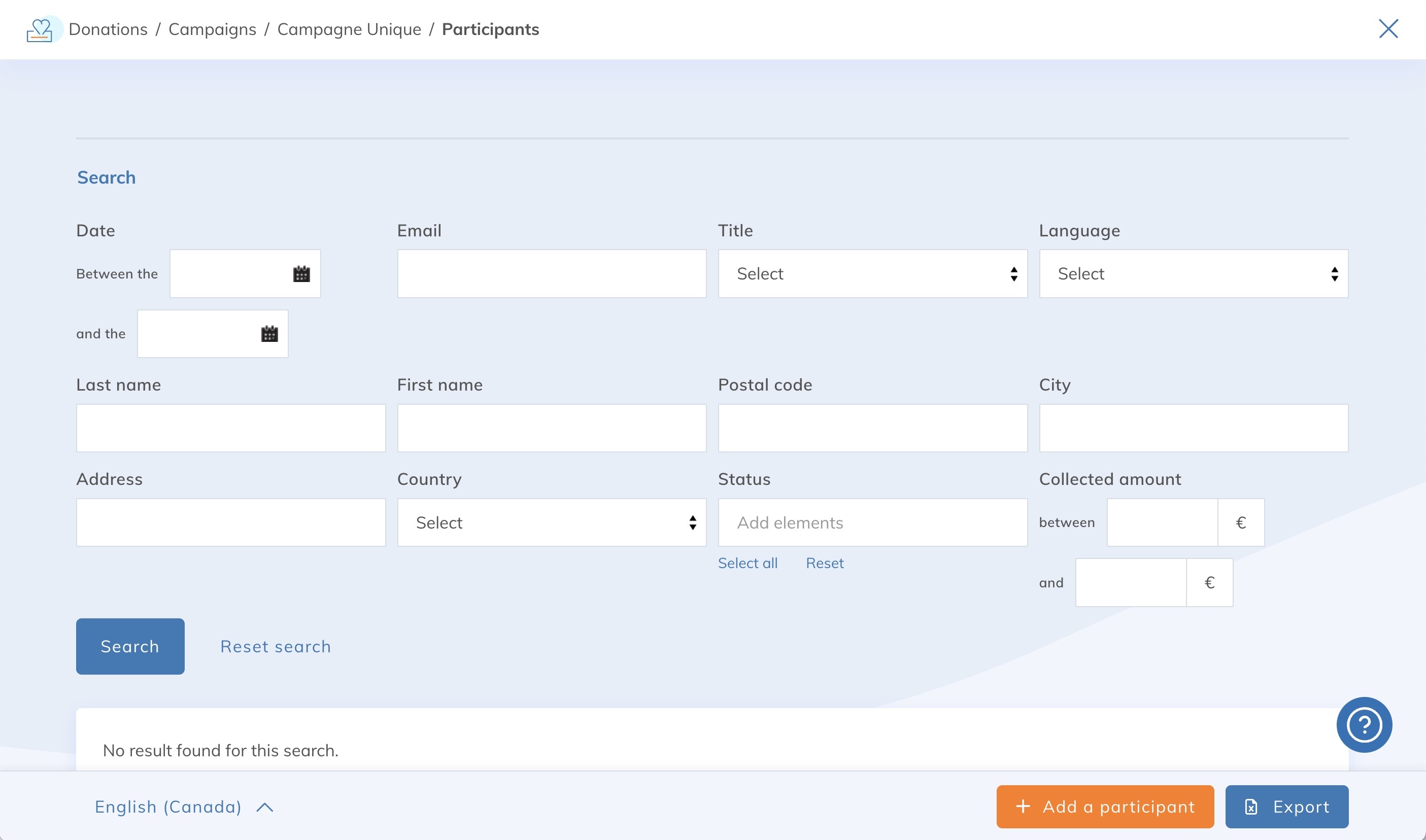Click Select all under Status
Image resolution: width=1426 pixels, height=840 pixels.
tap(748, 563)
